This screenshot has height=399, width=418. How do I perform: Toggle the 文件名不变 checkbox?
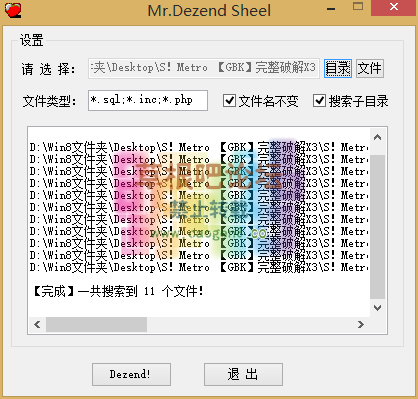[229, 100]
